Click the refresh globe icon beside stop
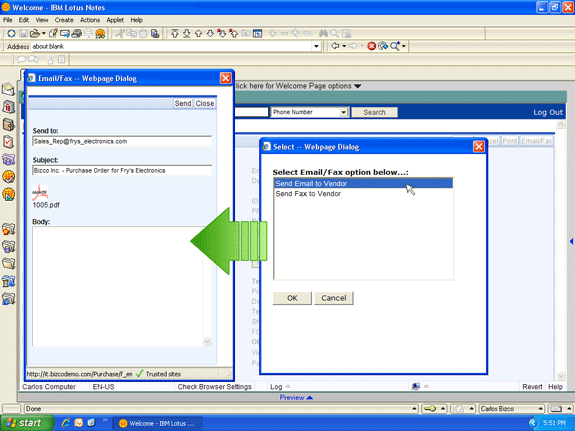This screenshot has width=575, height=431. (x=383, y=46)
